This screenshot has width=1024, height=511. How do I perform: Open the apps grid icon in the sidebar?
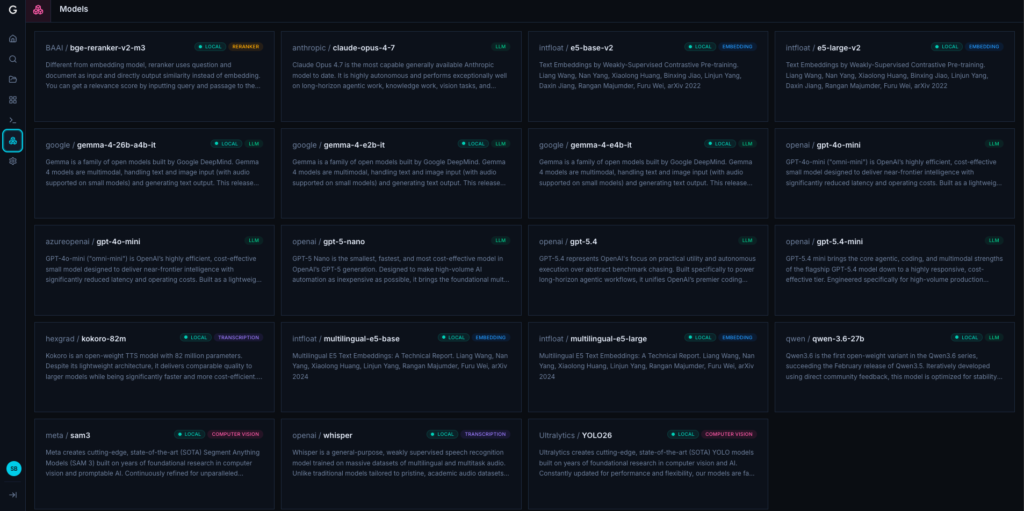[12, 100]
